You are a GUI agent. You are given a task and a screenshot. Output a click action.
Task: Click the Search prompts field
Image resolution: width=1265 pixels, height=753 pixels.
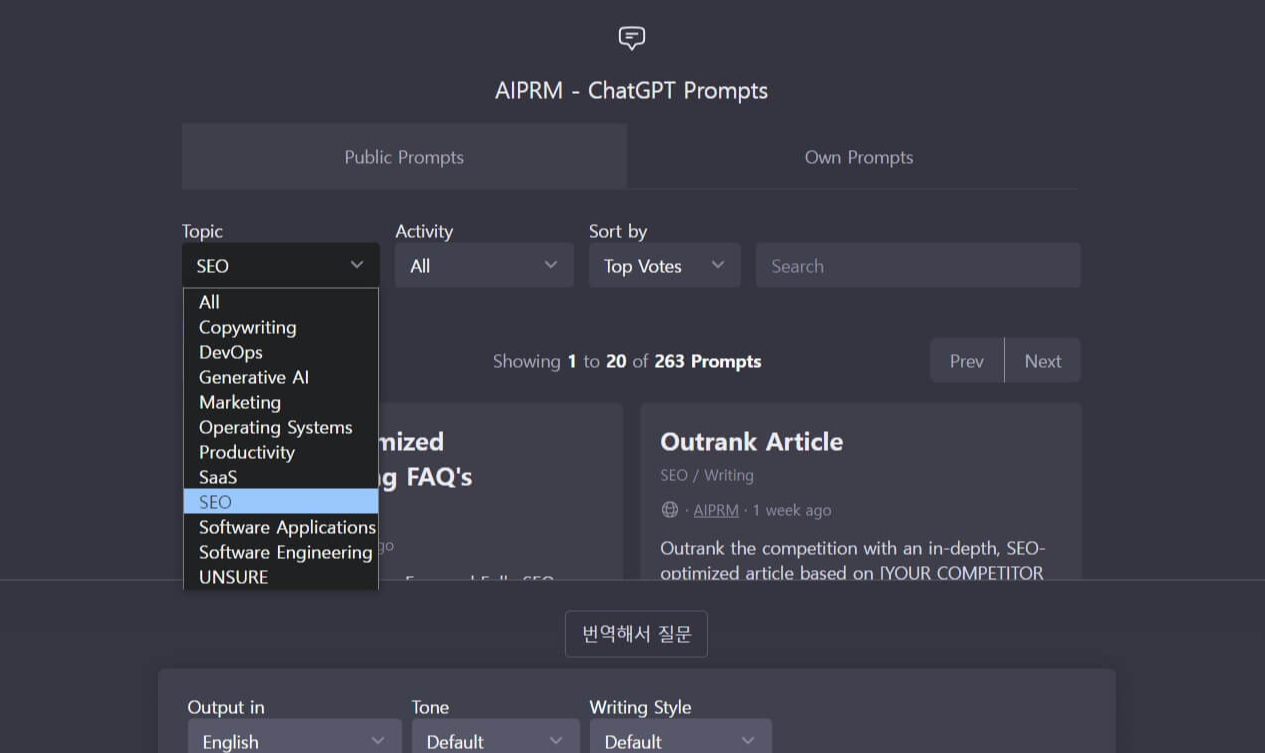[x=918, y=265]
